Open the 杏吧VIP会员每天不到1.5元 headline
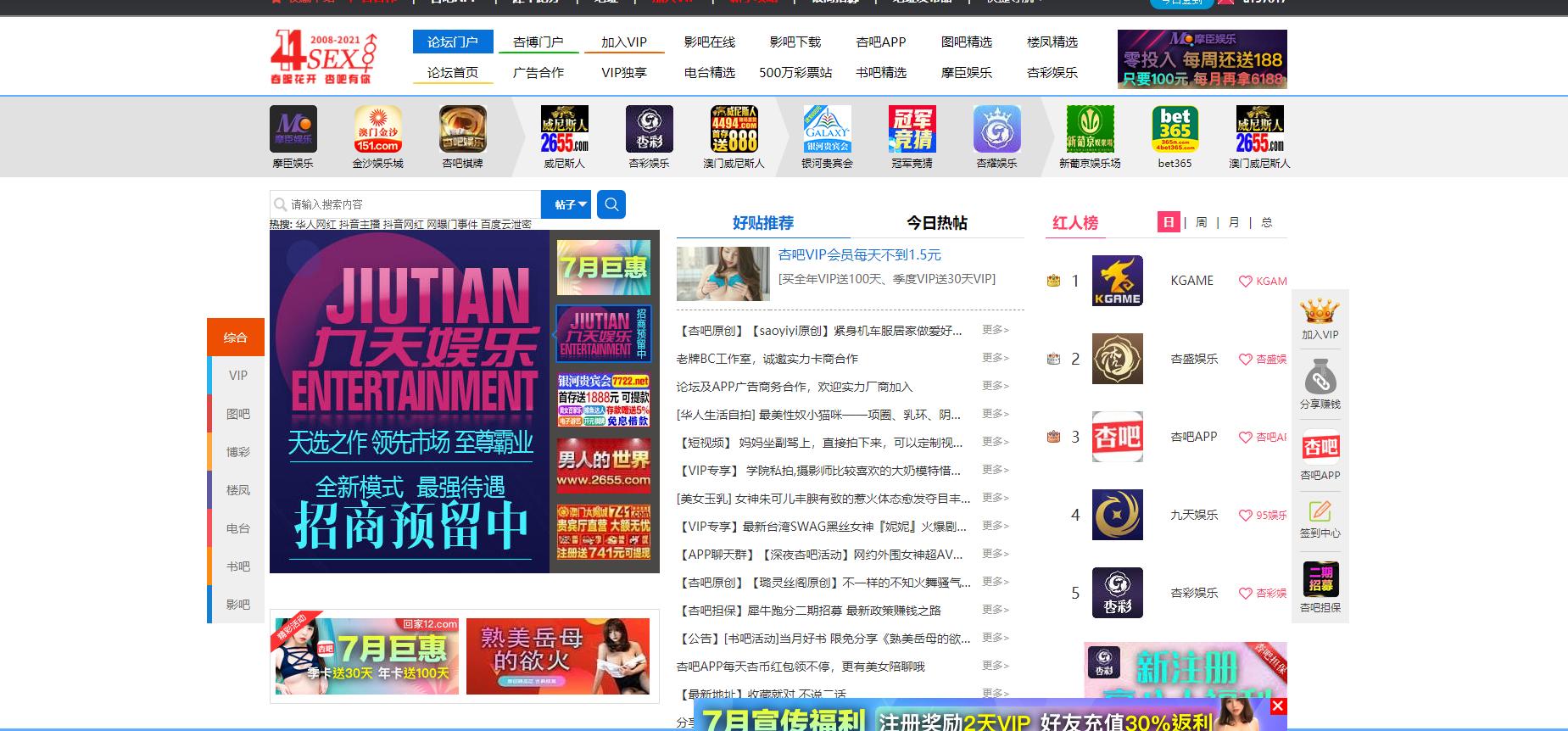This screenshot has width=1568, height=731. click(x=859, y=255)
